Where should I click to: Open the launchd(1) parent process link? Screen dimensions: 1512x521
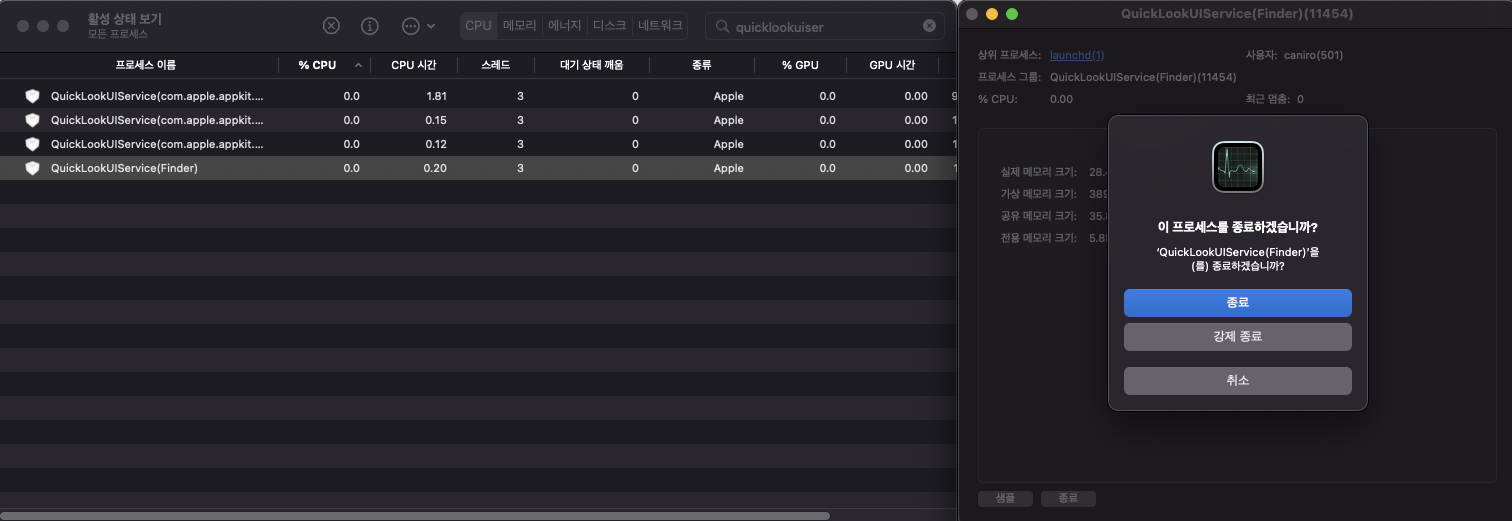[x=1077, y=55]
